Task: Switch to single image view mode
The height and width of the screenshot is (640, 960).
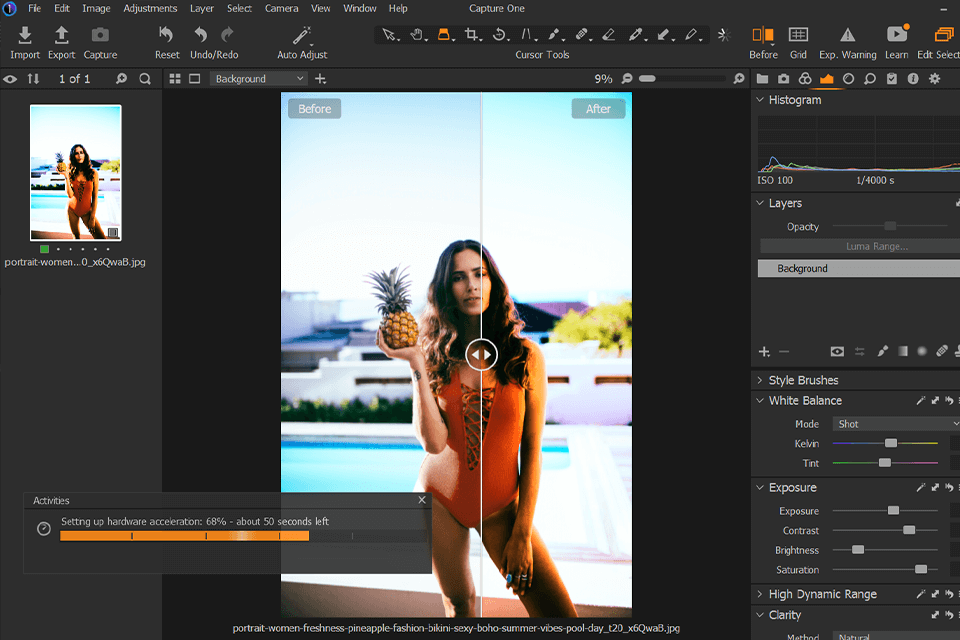Action: (x=194, y=79)
